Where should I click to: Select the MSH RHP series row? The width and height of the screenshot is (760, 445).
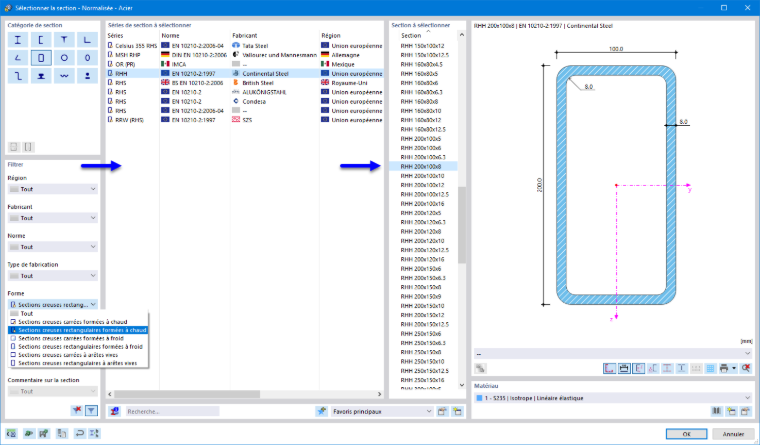(x=244, y=55)
